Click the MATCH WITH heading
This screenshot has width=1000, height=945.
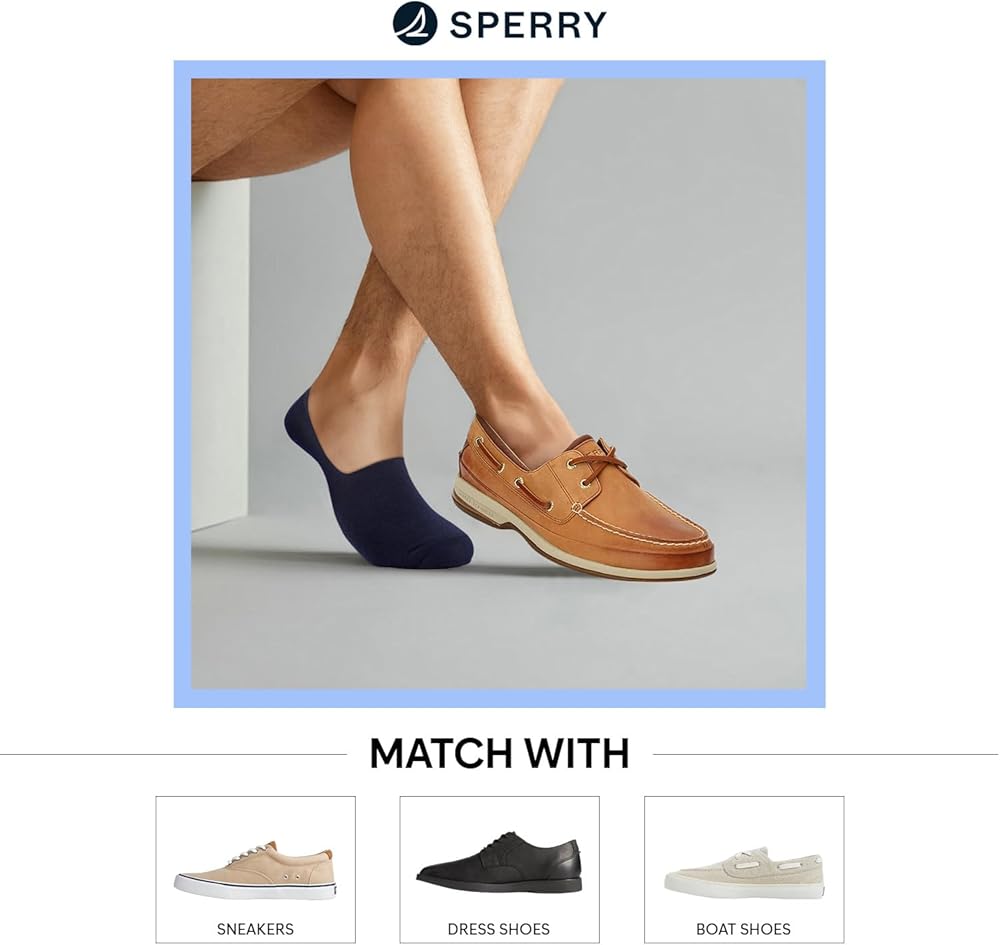tap(499, 753)
